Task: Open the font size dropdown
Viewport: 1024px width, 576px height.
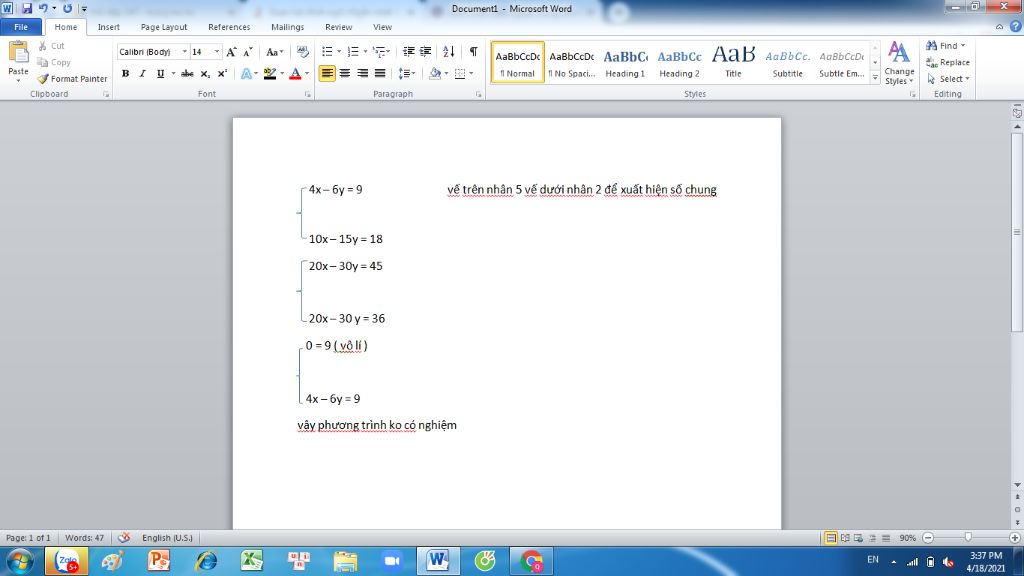Action: (217, 52)
